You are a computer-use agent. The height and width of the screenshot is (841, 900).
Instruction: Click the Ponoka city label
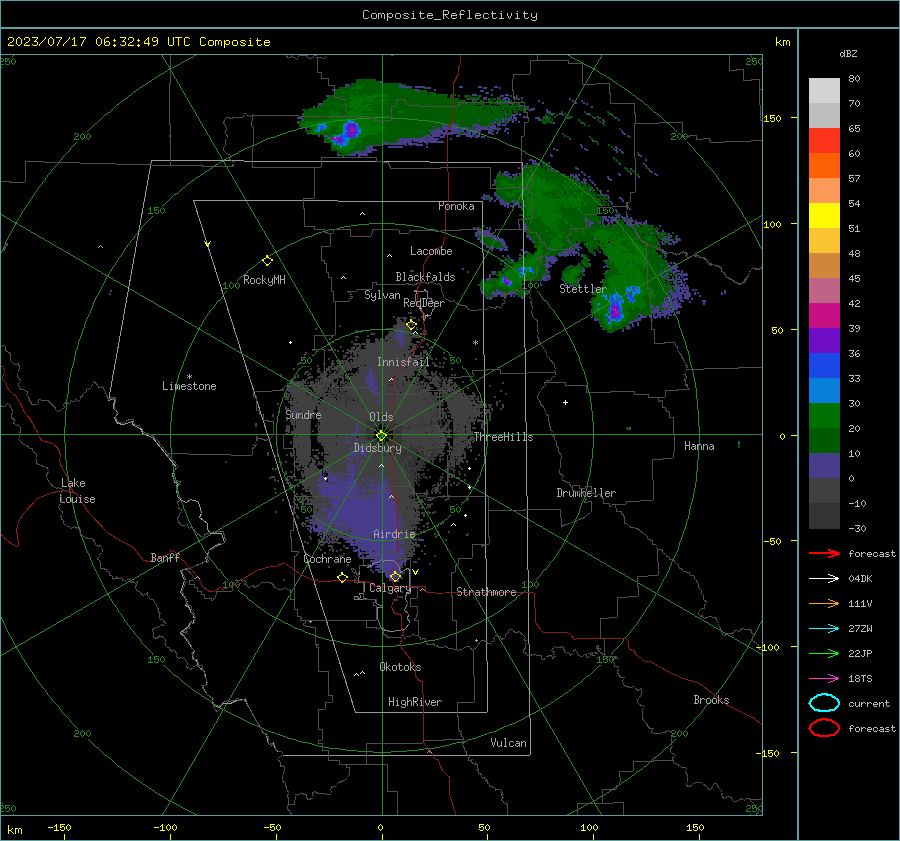point(456,206)
